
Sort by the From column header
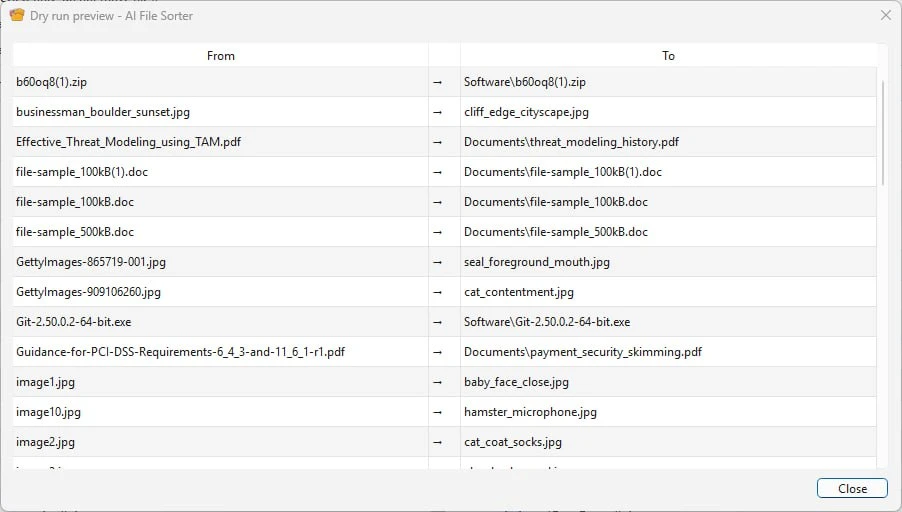220,56
